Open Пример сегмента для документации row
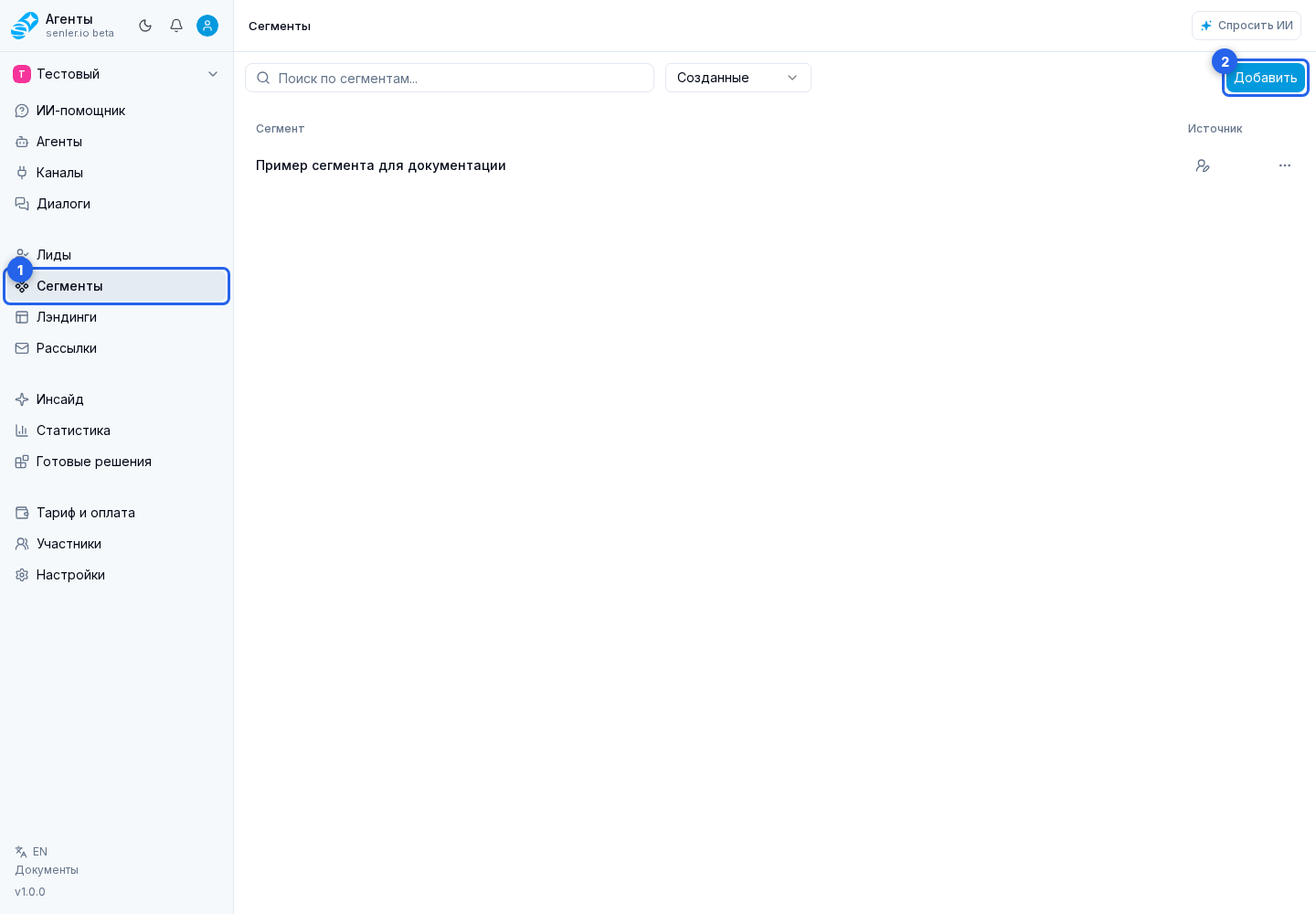Image resolution: width=1316 pixels, height=914 pixels. (775, 165)
